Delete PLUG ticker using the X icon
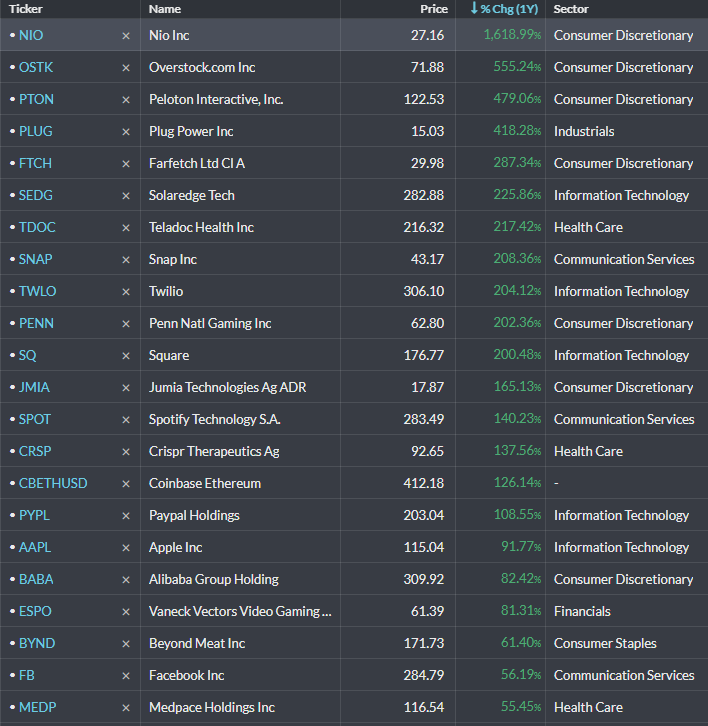 click(x=126, y=132)
